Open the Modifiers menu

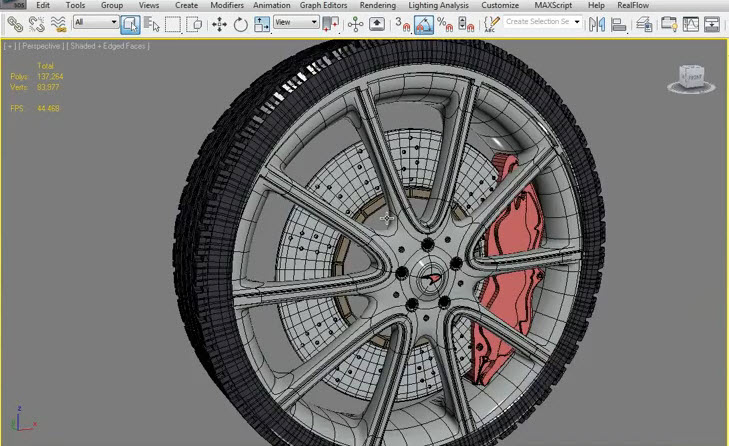pyautogui.click(x=227, y=5)
